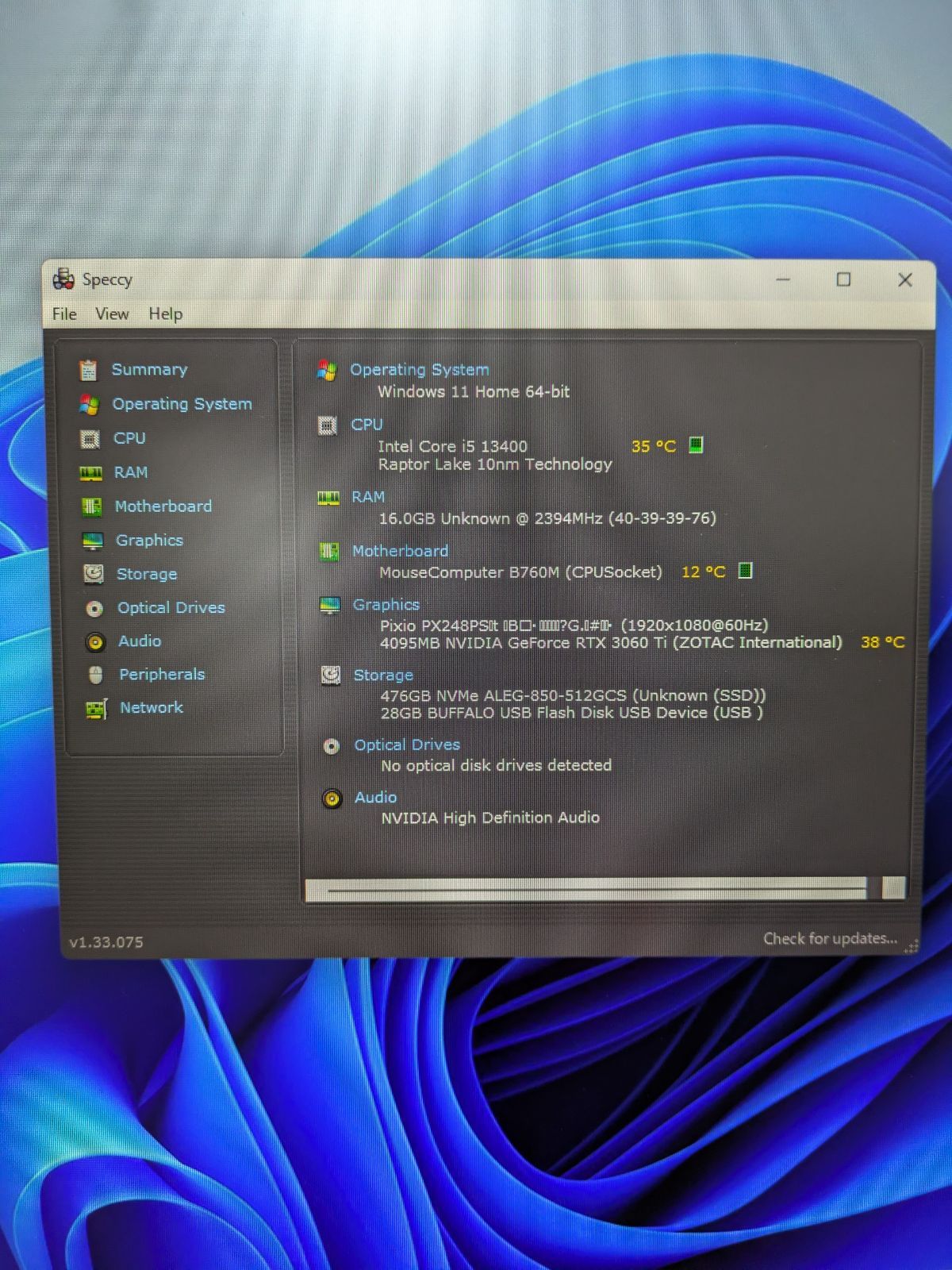Click the Motherboard heading link in summary

(400, 551)
